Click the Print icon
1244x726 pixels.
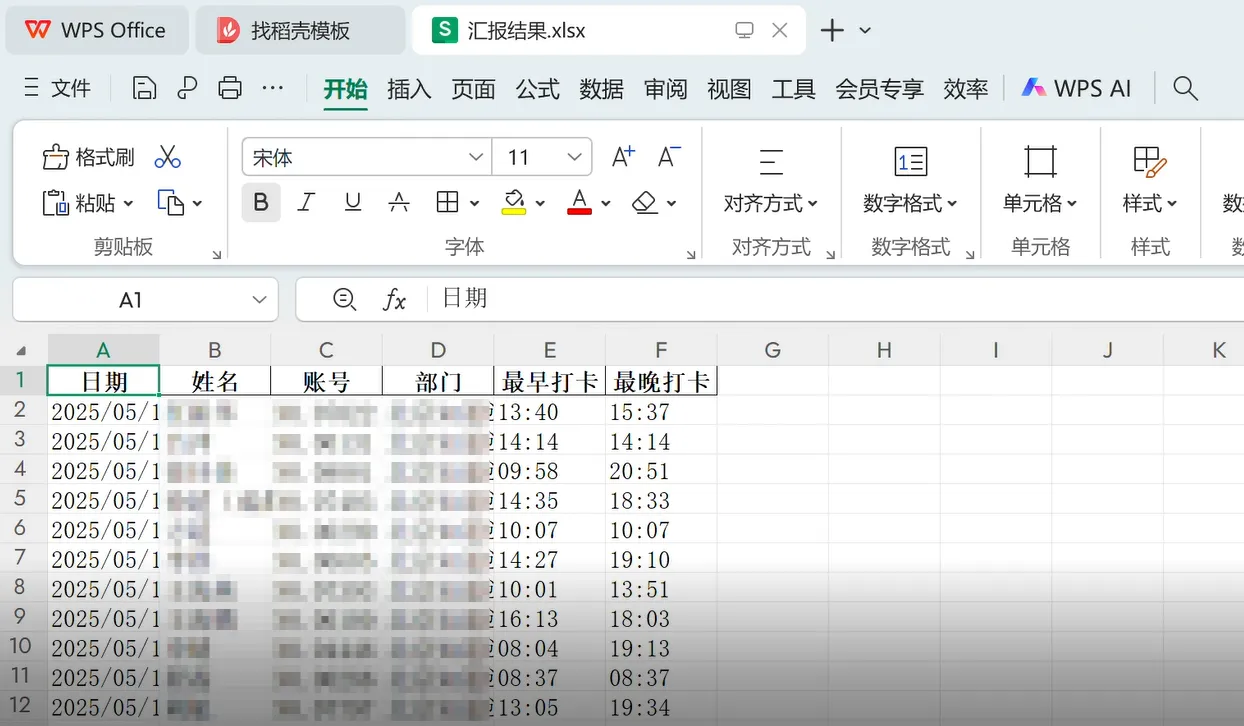click(x=230, y=88)
